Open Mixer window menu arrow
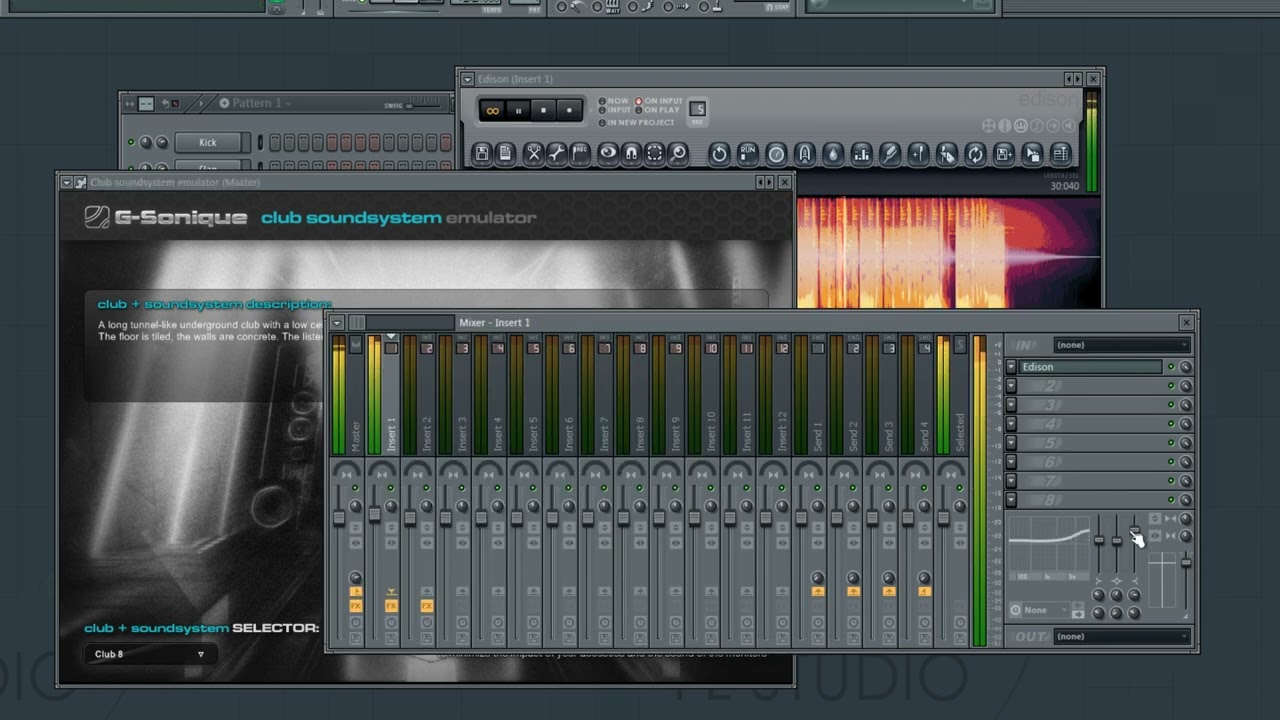The image size is (1280, 720). [x=337, y=322]
